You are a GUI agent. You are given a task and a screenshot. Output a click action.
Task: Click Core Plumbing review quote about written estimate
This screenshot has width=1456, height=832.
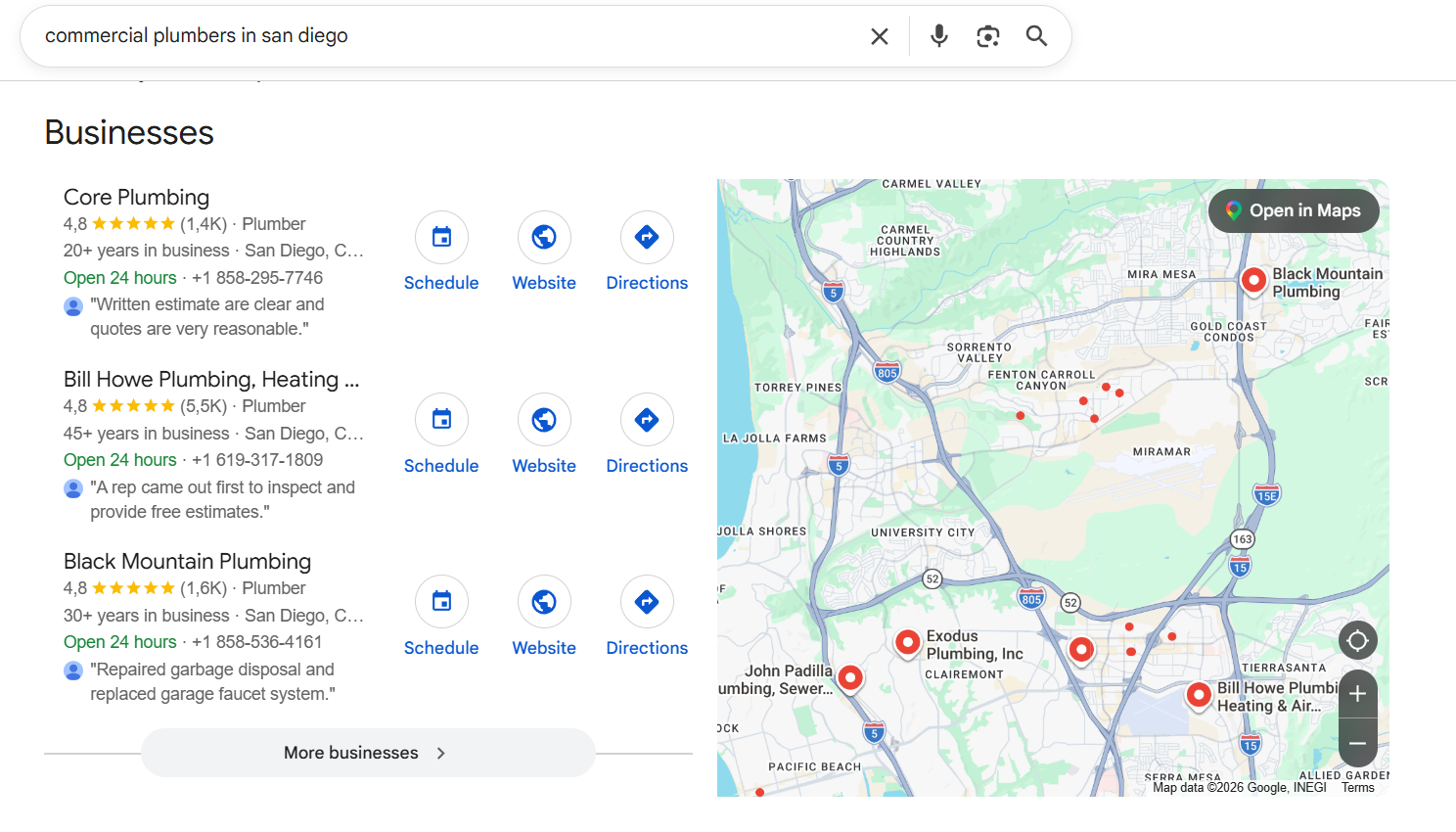point(207,317)
